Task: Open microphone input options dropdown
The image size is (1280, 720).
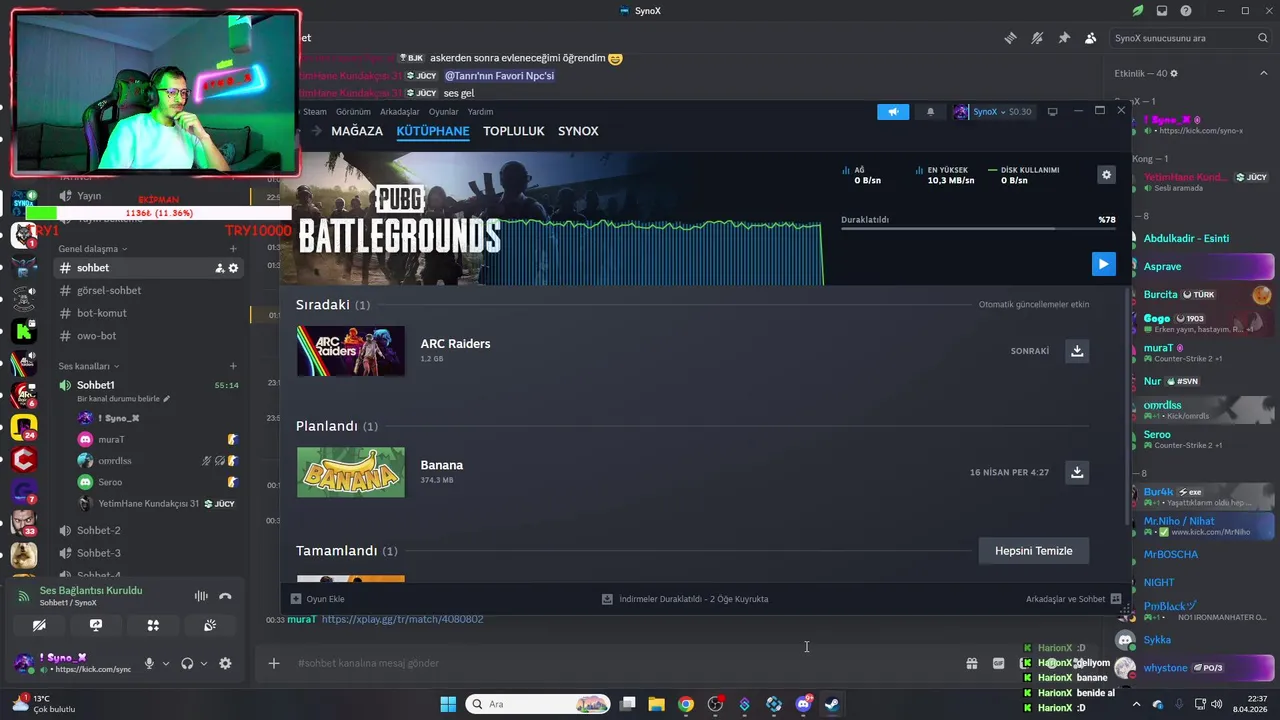Action: pos(166,663)
